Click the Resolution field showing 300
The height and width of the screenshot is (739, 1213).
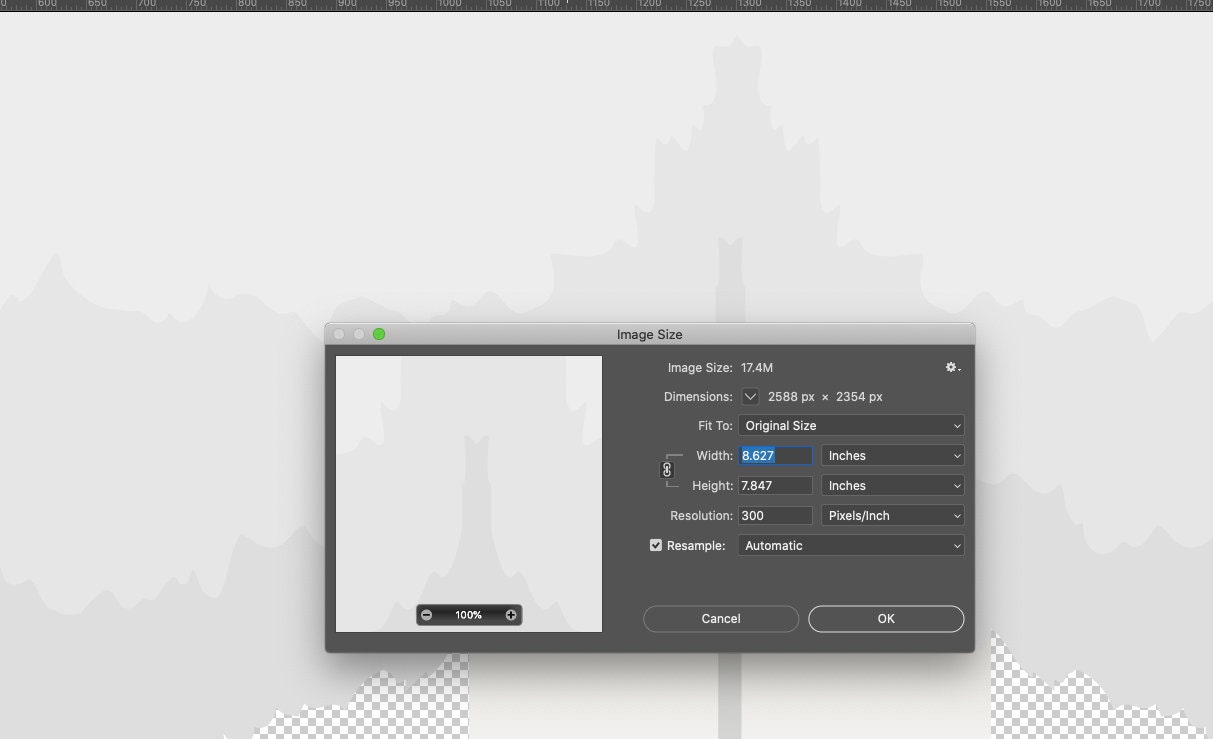776,516
